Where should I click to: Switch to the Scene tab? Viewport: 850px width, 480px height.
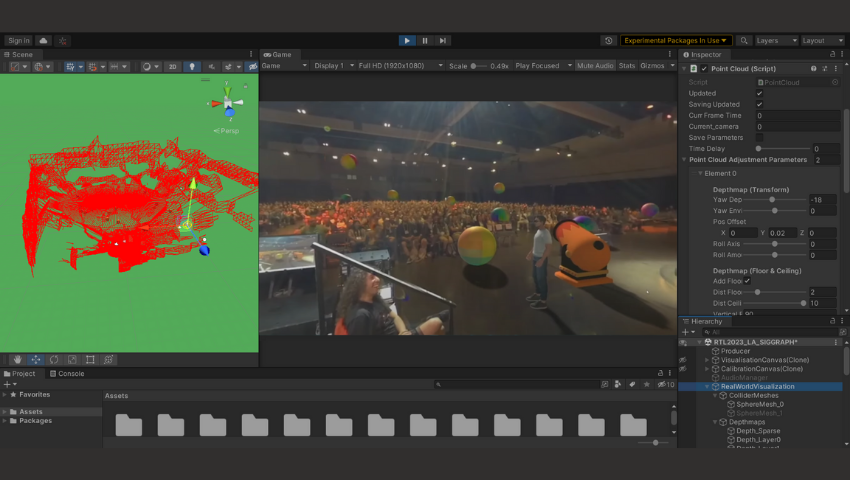click(x=22, y=54)
